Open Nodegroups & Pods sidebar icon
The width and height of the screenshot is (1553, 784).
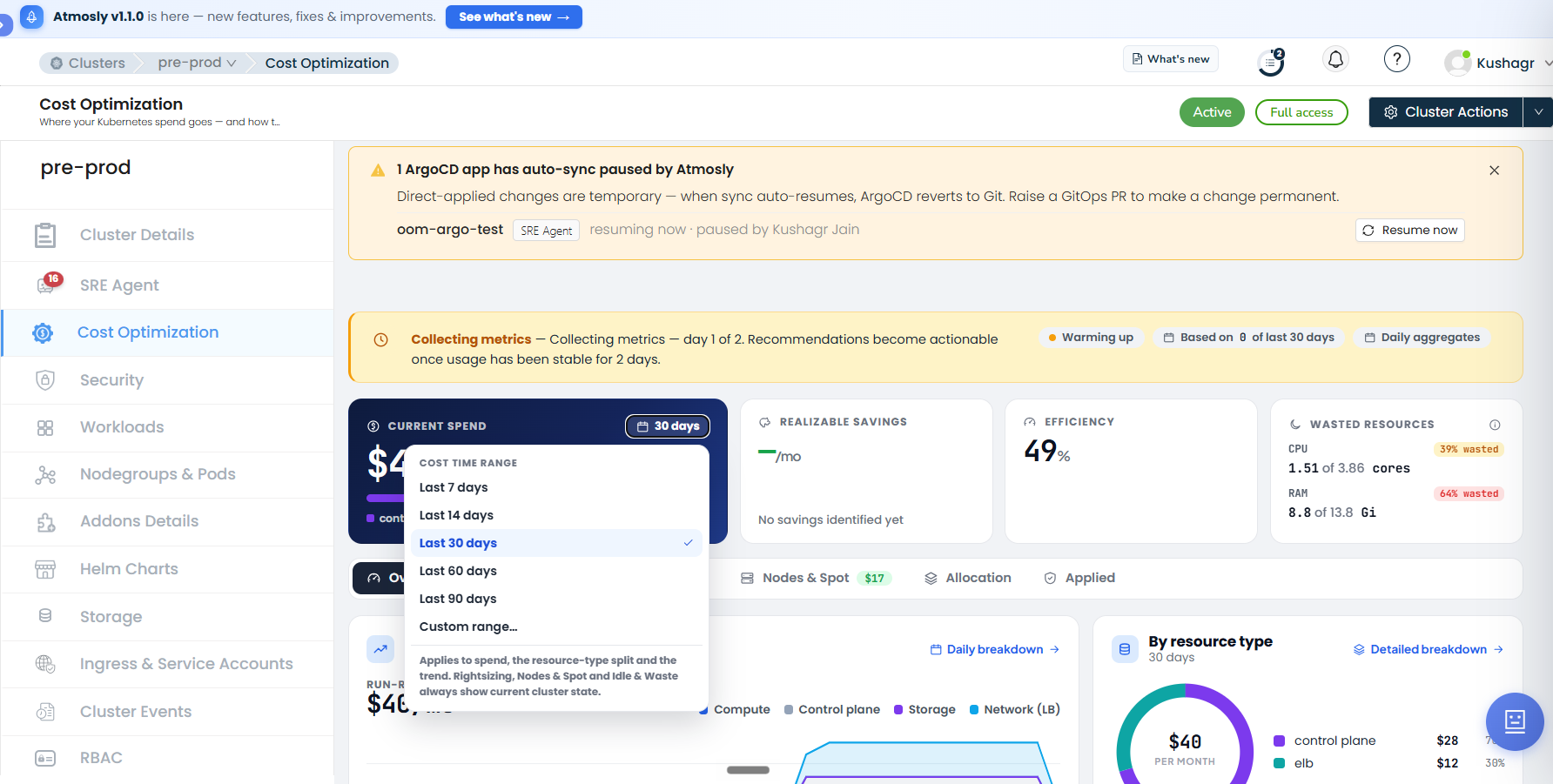point(45,474)
